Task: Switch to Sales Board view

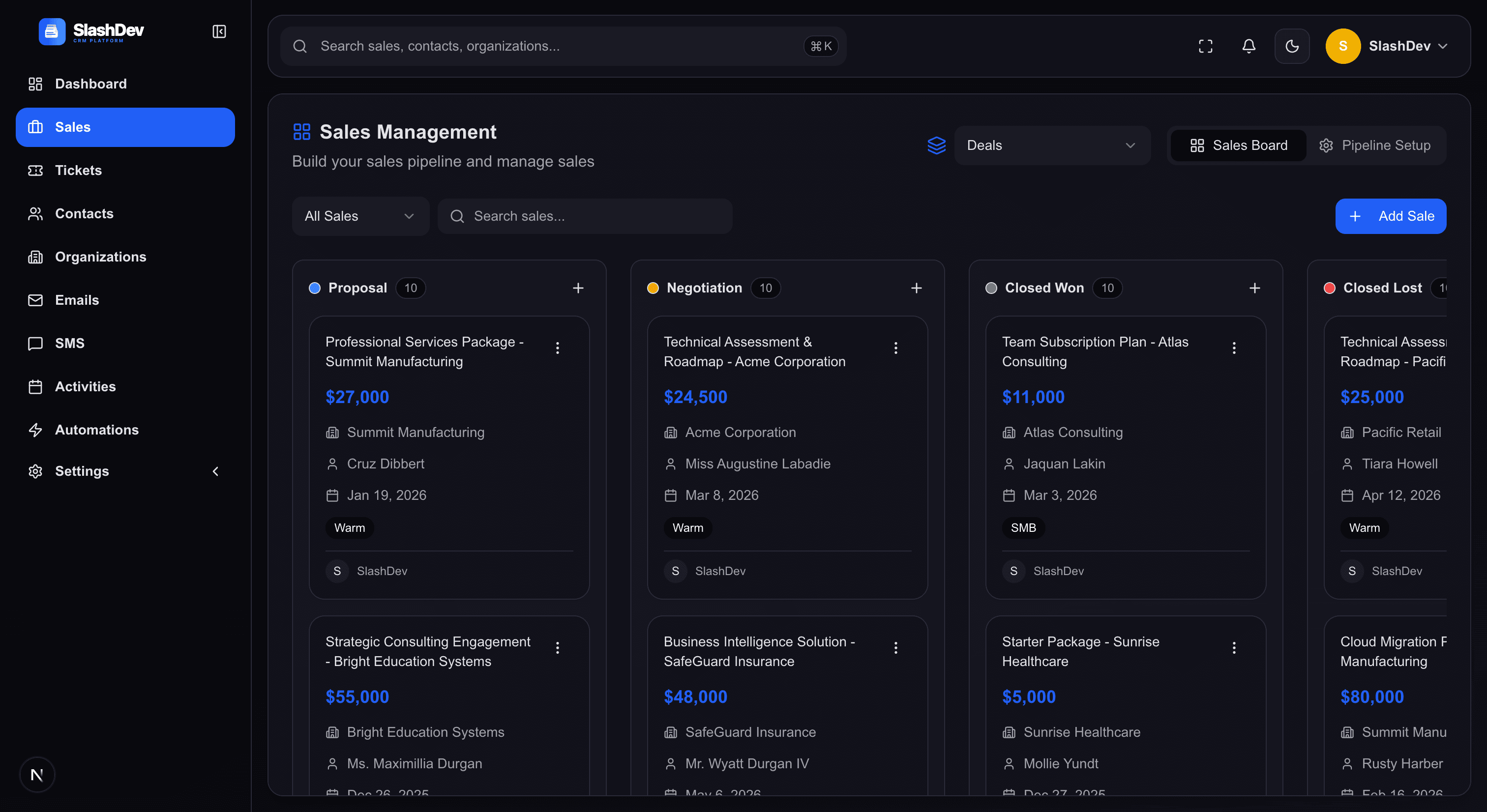Action: click(1238, 145)
